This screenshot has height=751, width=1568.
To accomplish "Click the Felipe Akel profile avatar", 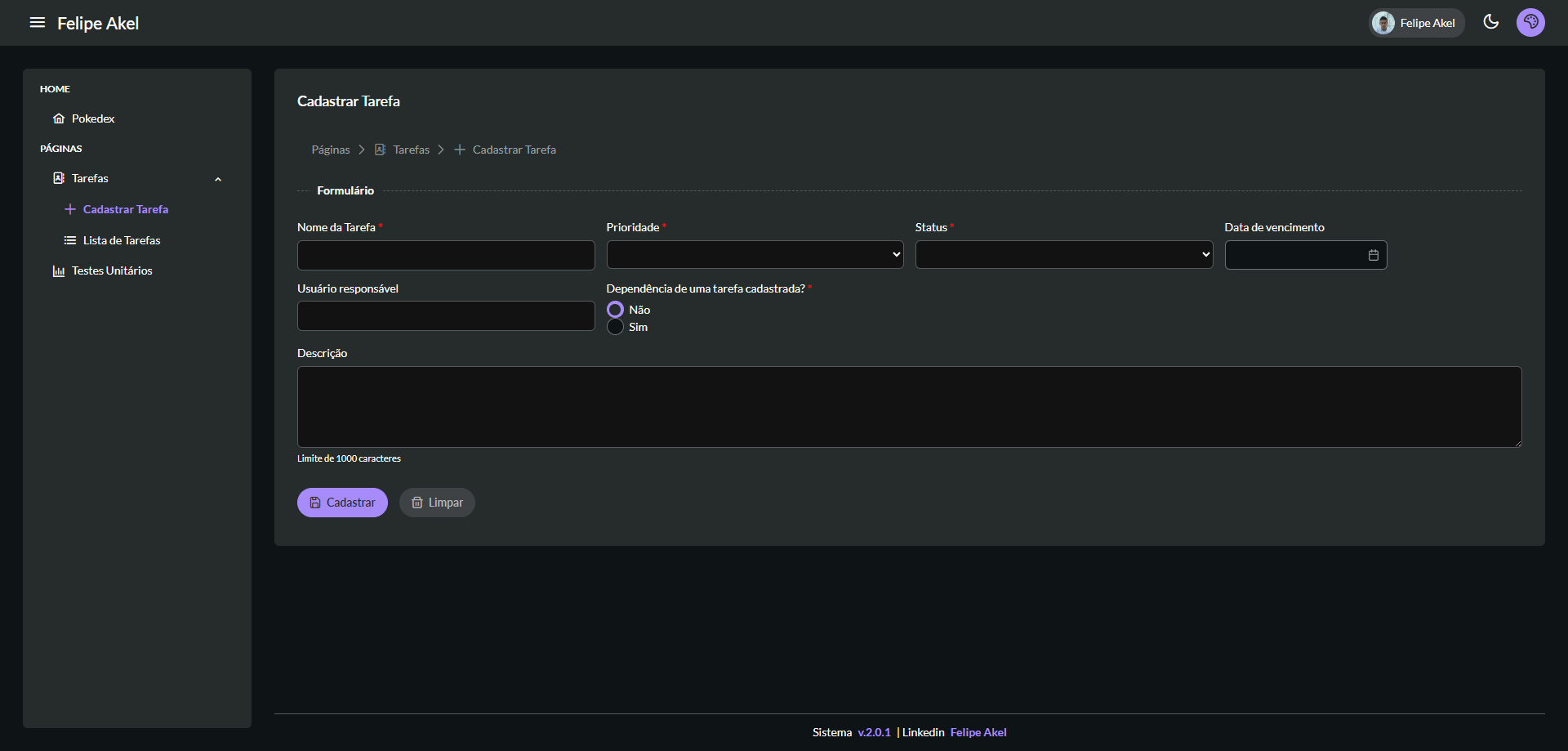I will point(1383,23).
